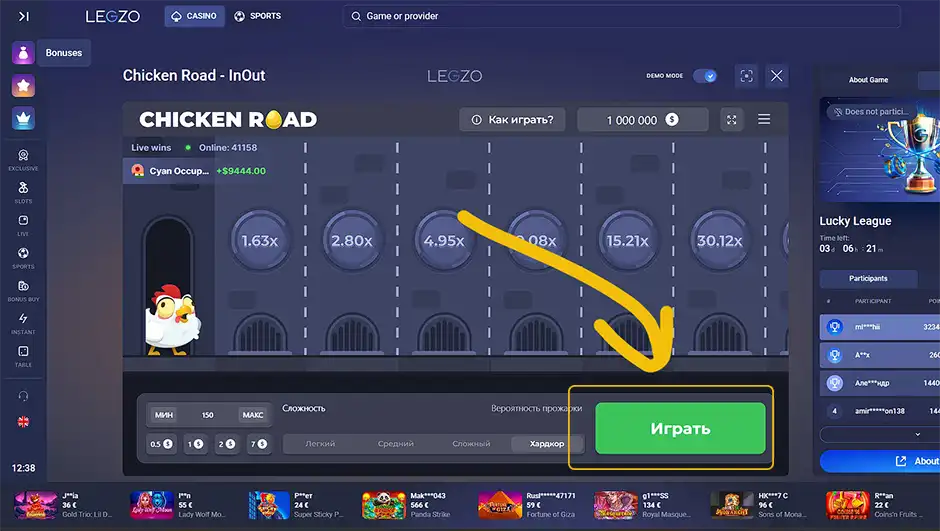Viewport: 940px width, 531px height.
Task: Click the 1 000 000 balance display
Action: pos(643,120)
